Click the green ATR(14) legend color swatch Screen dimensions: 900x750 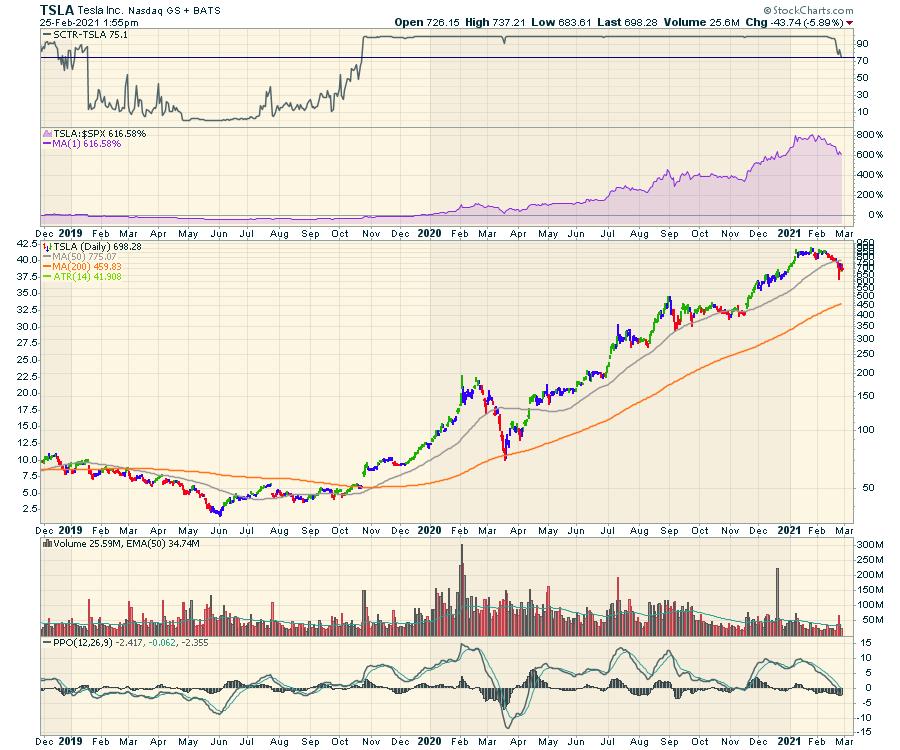[x=45, y=278]
